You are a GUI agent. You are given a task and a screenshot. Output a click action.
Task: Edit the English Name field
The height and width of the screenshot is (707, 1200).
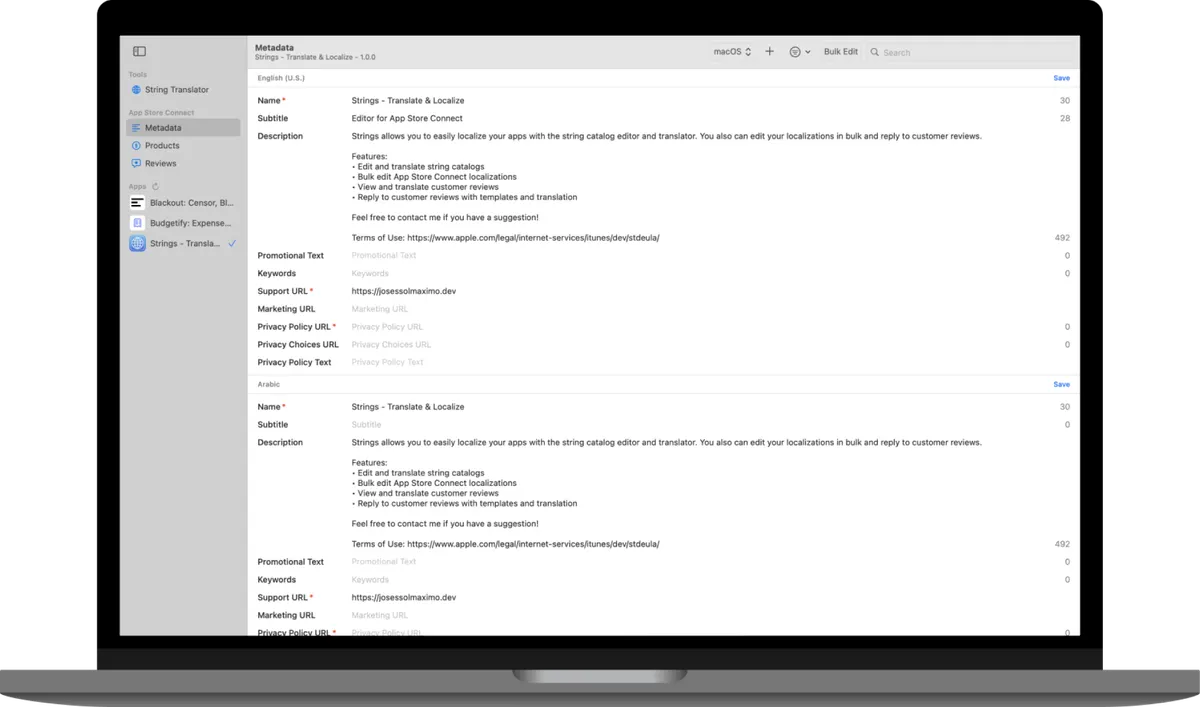coord(700,101)
